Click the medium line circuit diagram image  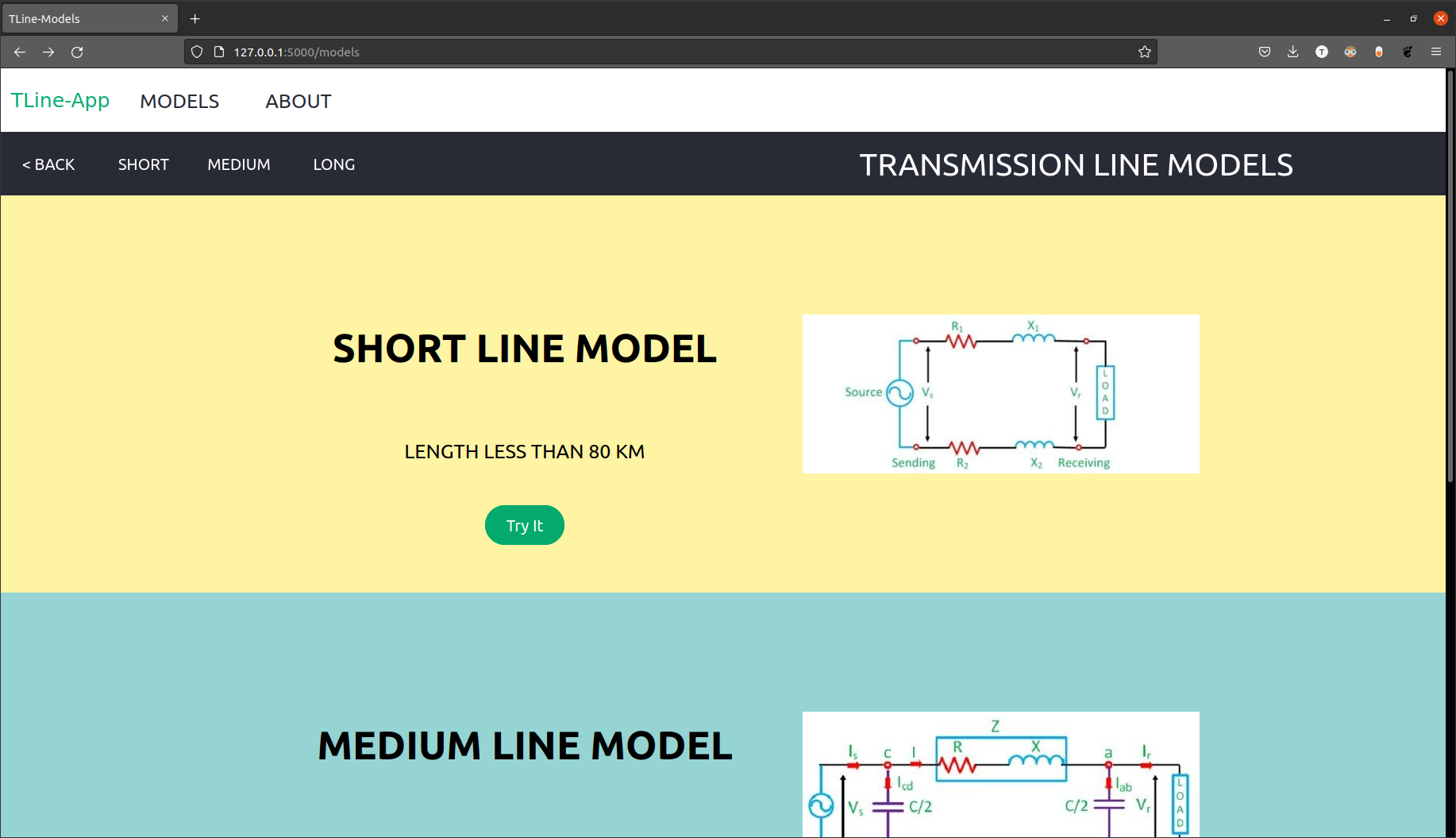click(x=1001, y=774)
